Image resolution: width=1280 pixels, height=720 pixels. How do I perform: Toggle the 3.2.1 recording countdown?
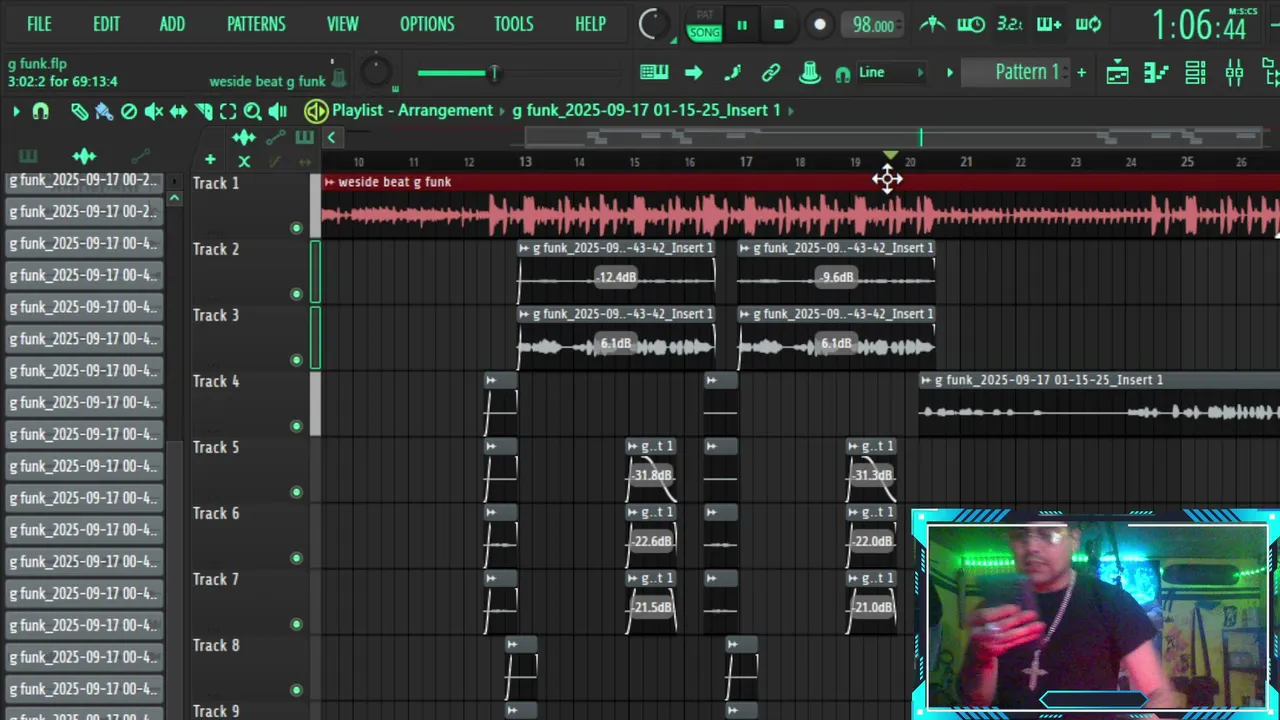coord(1010,24)
